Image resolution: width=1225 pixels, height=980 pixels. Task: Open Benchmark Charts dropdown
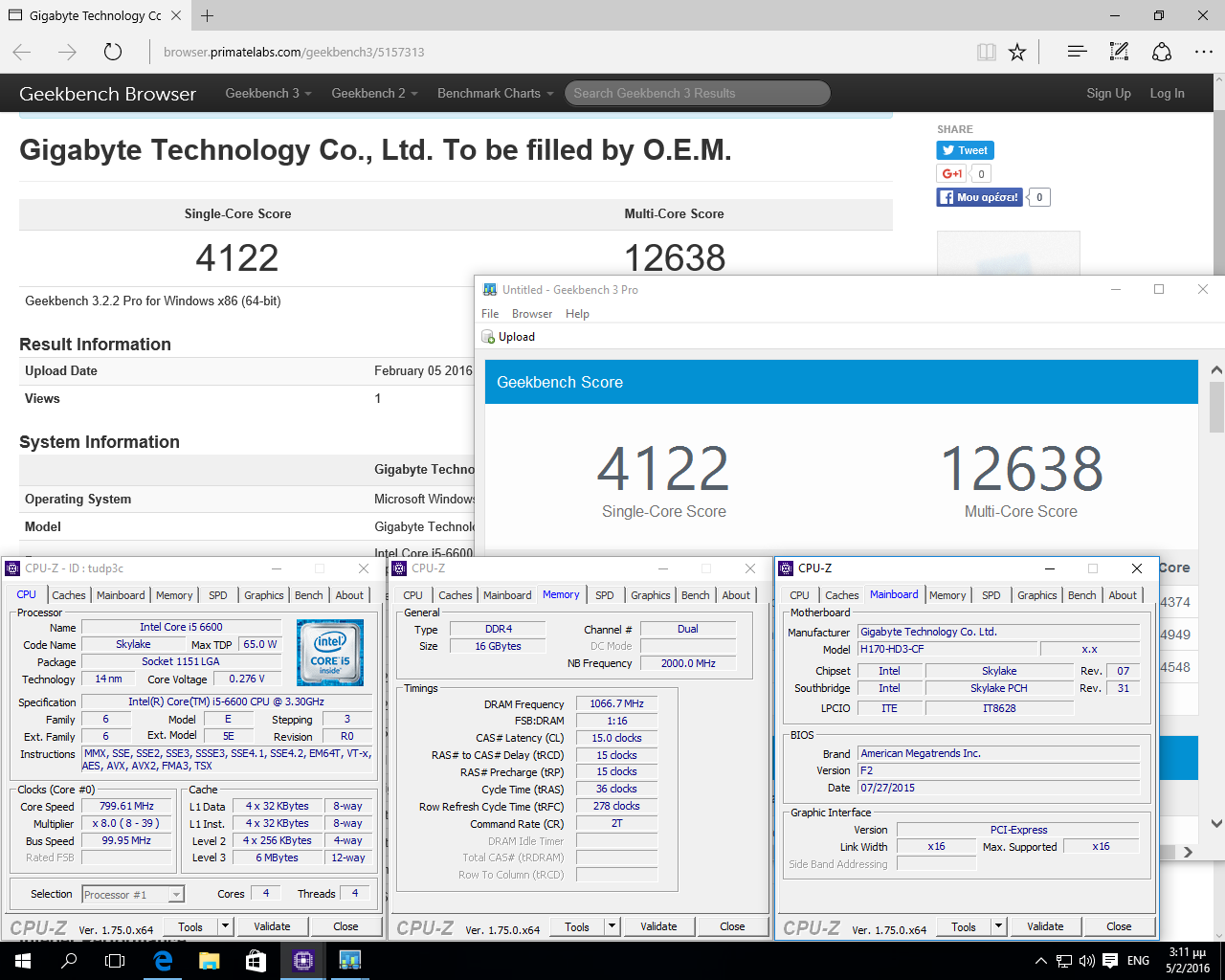tap(496, 93)
